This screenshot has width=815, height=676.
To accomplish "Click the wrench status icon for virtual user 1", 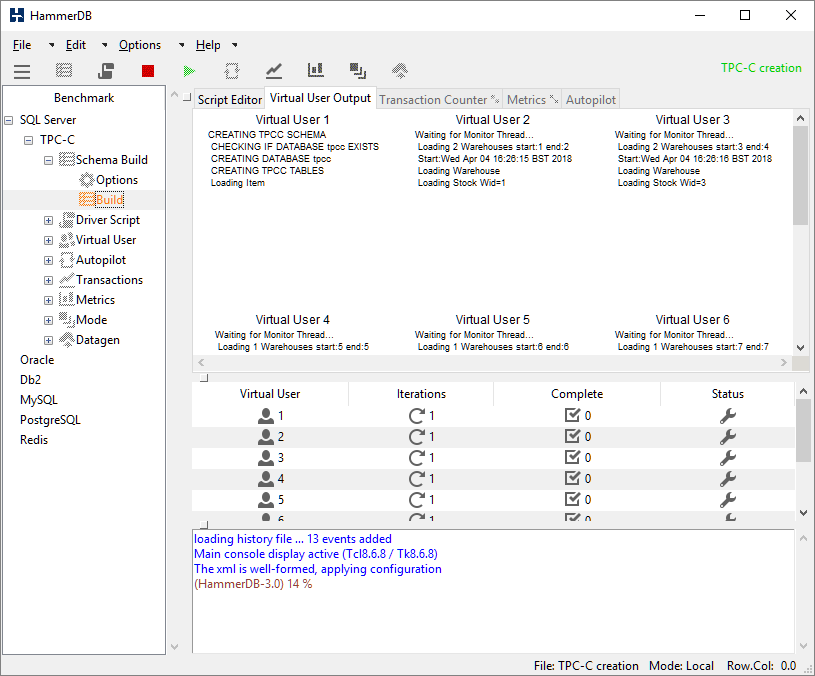I will pyautogui.click(x=727, y=416).
